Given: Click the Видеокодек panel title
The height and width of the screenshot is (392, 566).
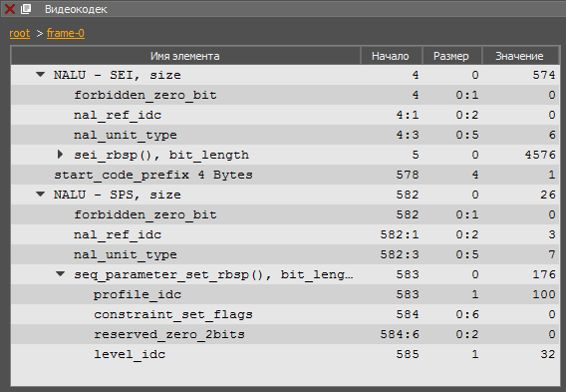Looking at the screenshot, I should coord(76,9).
